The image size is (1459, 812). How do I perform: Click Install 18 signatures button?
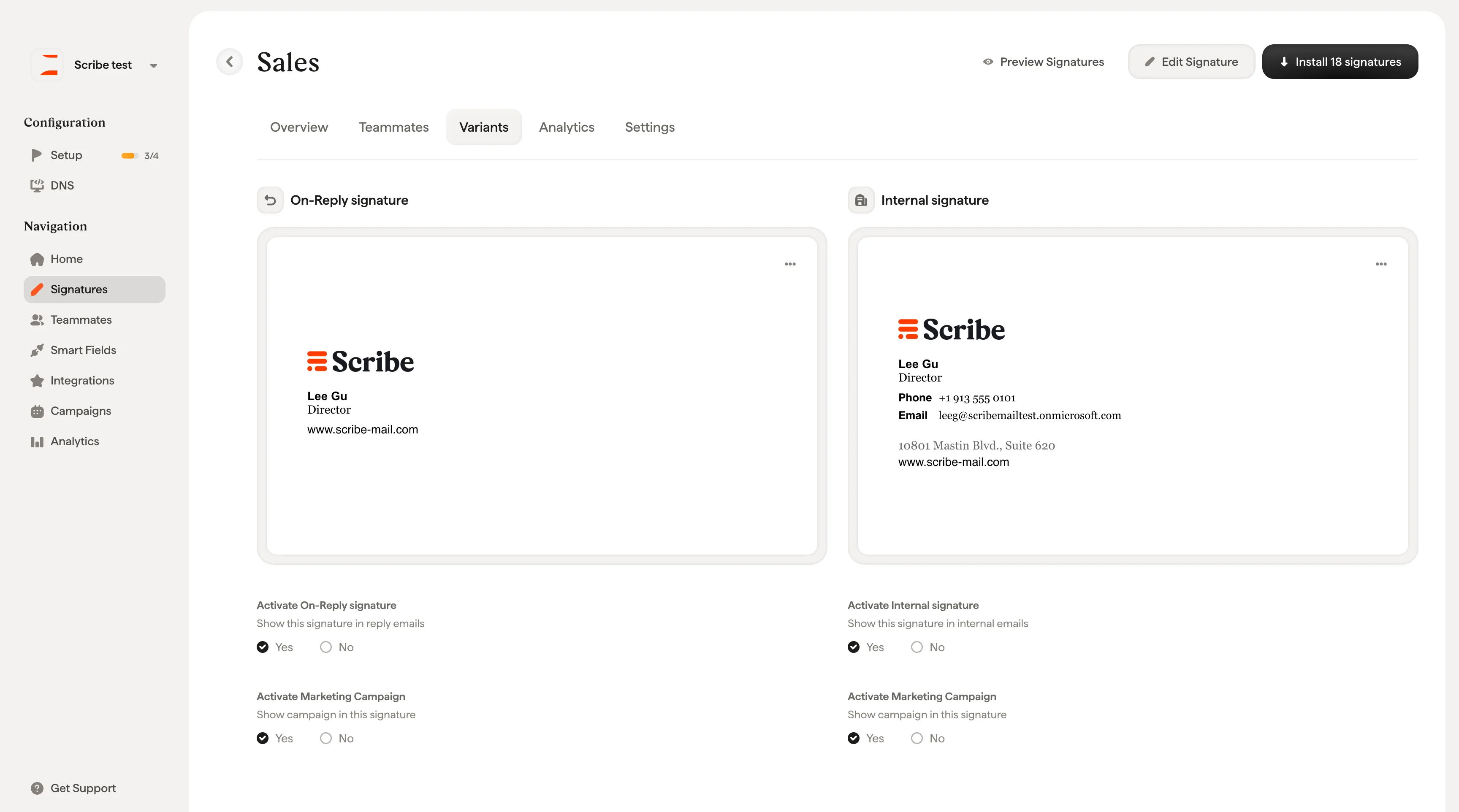click(1340, 62)
